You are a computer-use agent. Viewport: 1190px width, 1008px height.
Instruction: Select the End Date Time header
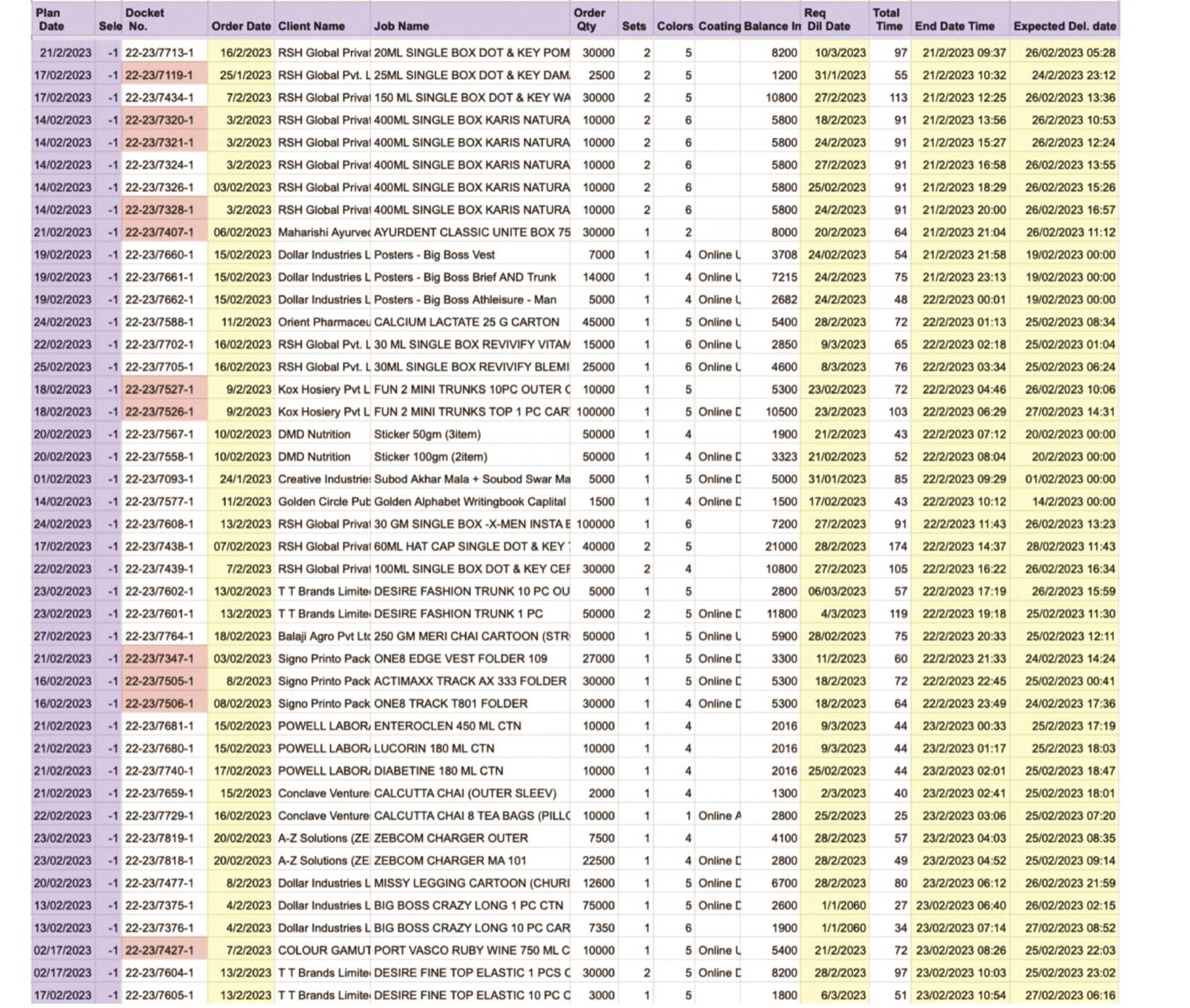954,26
